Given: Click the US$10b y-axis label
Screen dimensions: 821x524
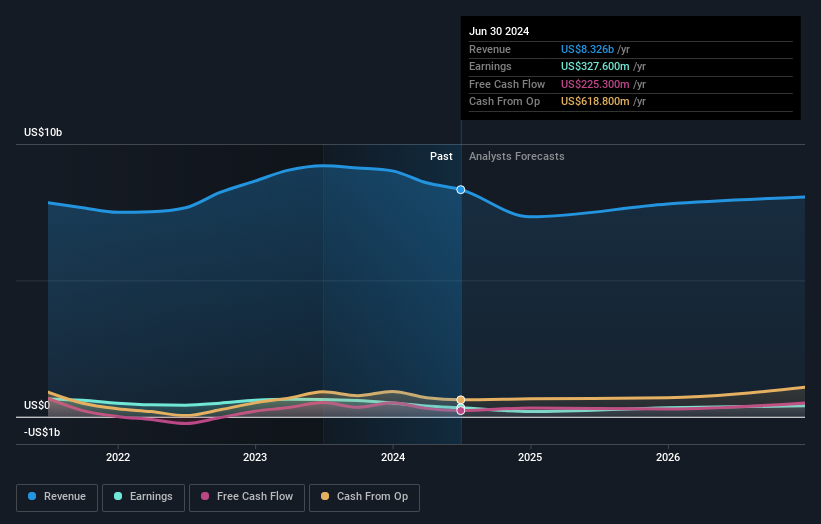Looking at the screenshot, I should pyautogui.click(x=43, y=132).
